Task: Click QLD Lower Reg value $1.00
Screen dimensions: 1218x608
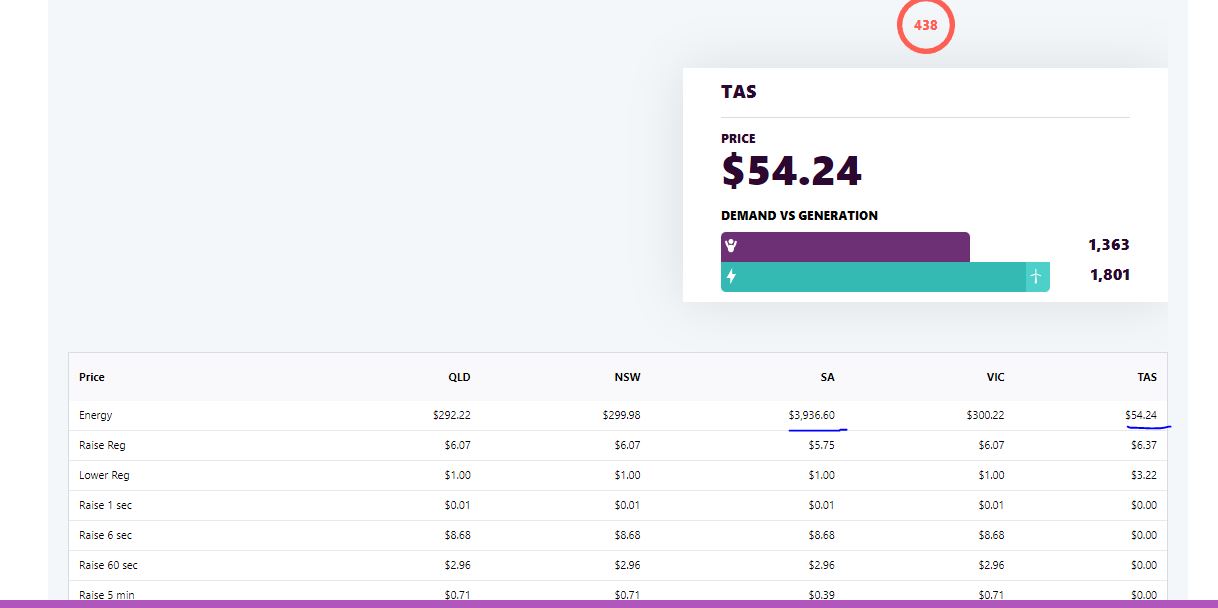Action: [x=458, y=475]
